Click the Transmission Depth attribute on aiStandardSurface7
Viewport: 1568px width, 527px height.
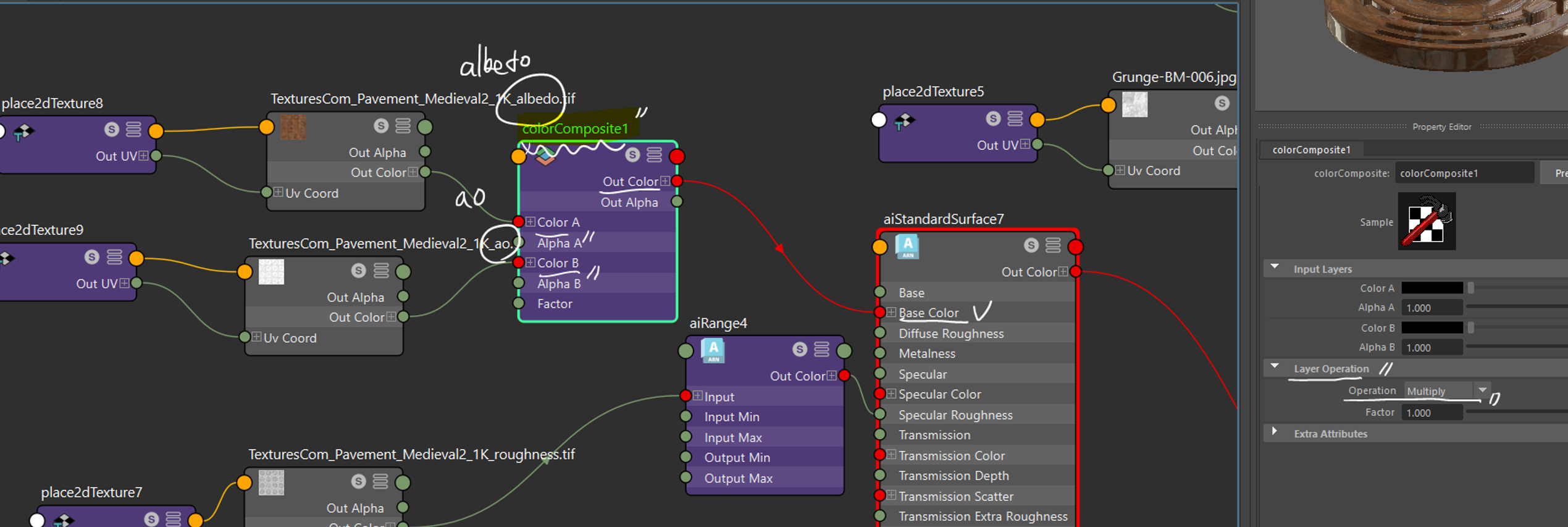[x=954, y=476]
